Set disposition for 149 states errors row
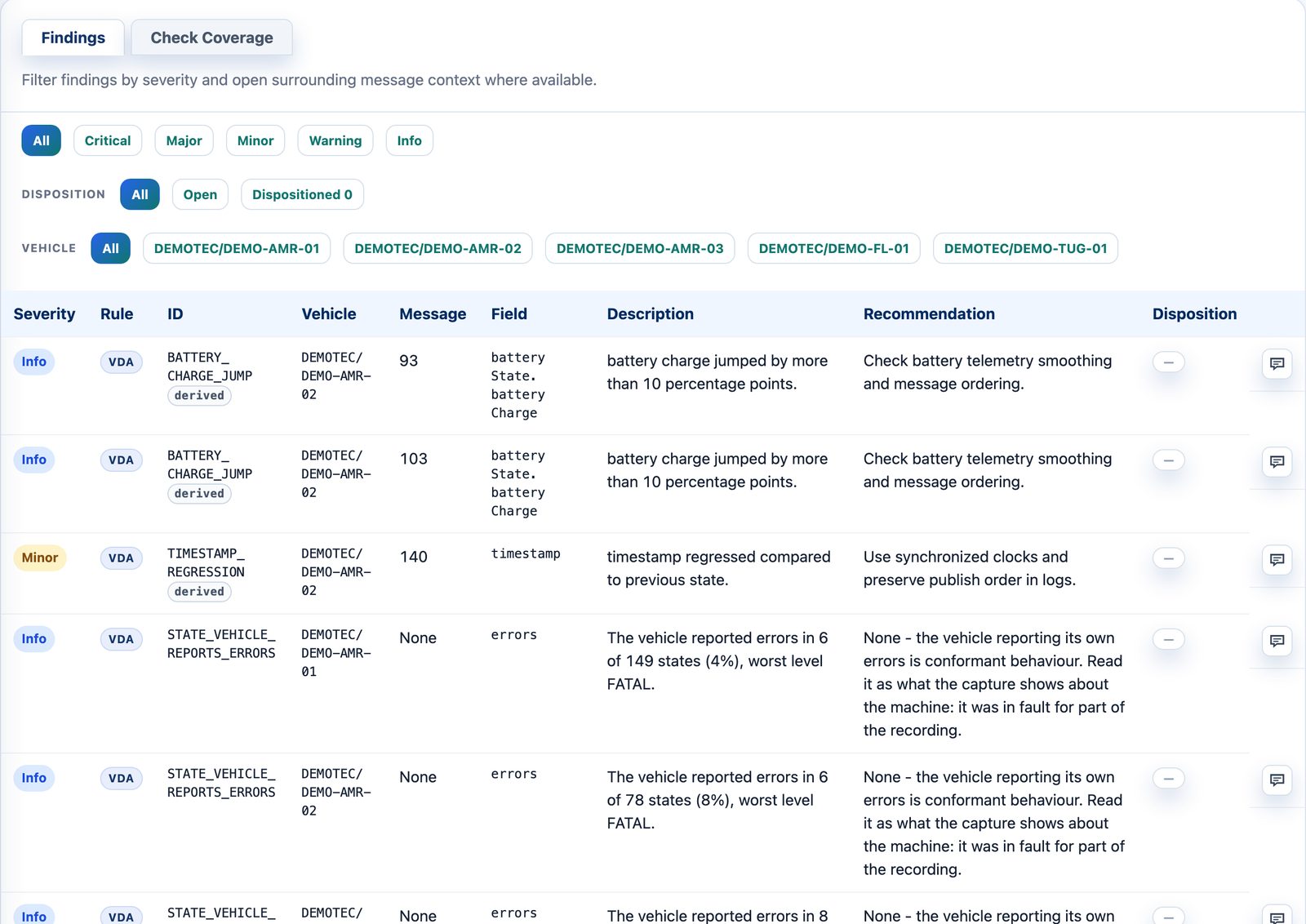The width and height of the screenshot is (1306, 924). pos(1168,639)
